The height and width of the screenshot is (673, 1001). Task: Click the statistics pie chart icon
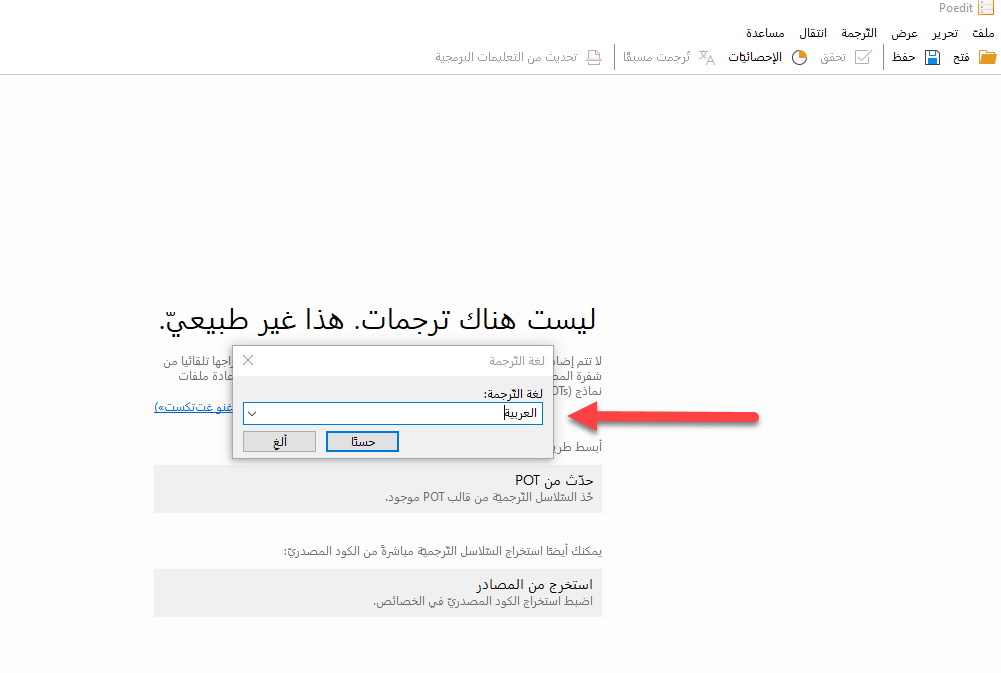pyautogui.click(x=799, y=57)
